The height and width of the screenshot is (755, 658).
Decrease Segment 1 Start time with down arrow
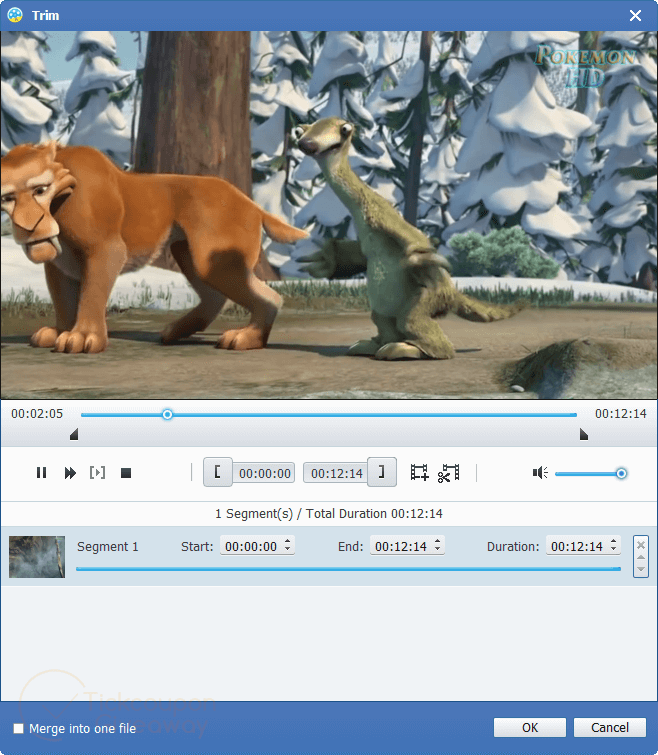(x=287, y=549)
